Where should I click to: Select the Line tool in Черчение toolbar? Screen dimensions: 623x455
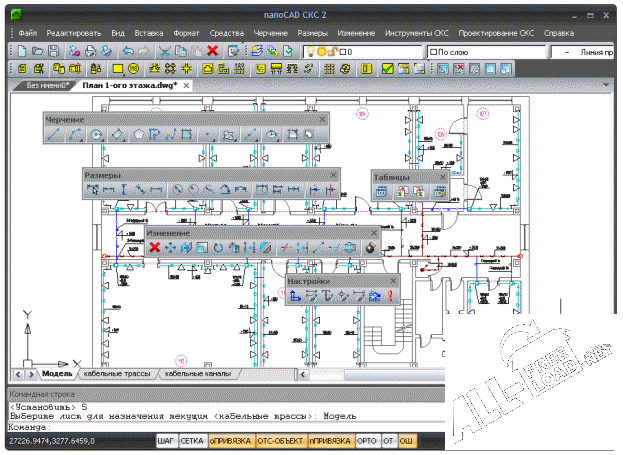54,134
